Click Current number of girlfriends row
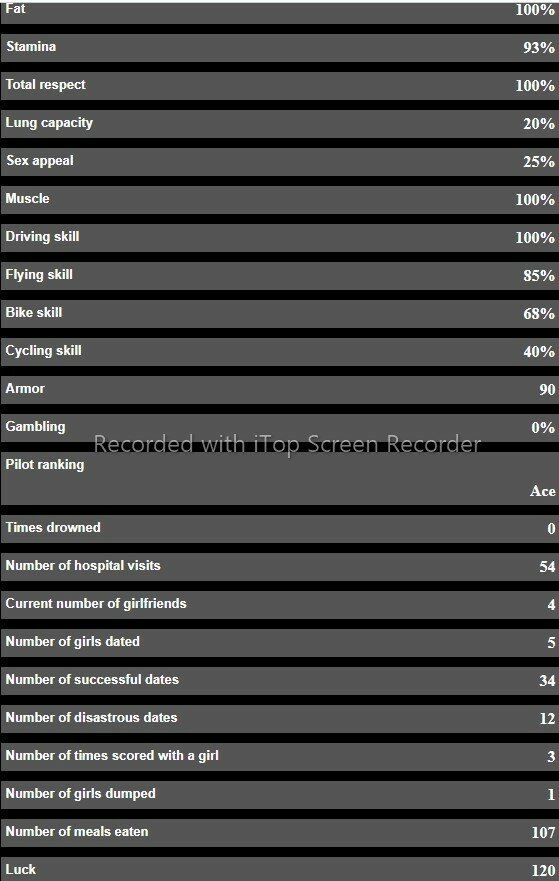559x881 pixels. 279,605
